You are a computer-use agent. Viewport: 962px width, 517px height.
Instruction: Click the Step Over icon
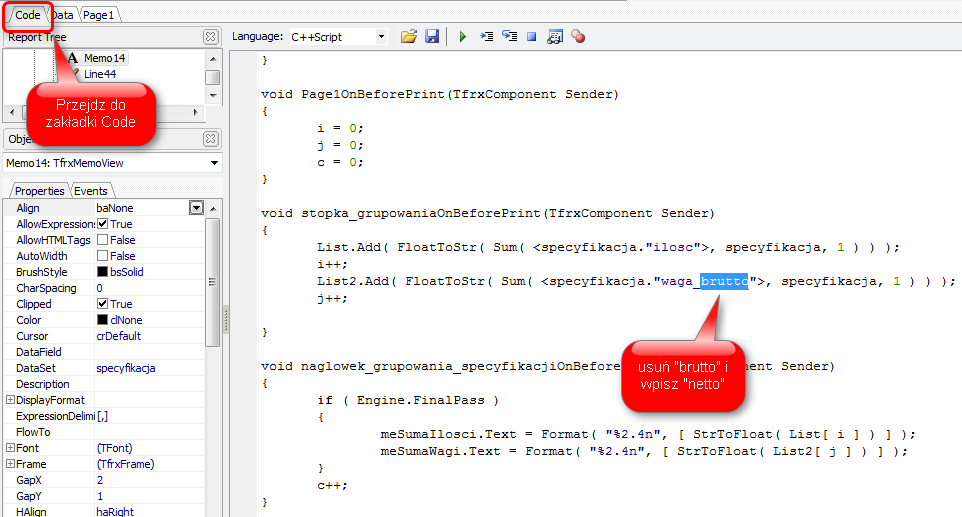pos(509,37)
